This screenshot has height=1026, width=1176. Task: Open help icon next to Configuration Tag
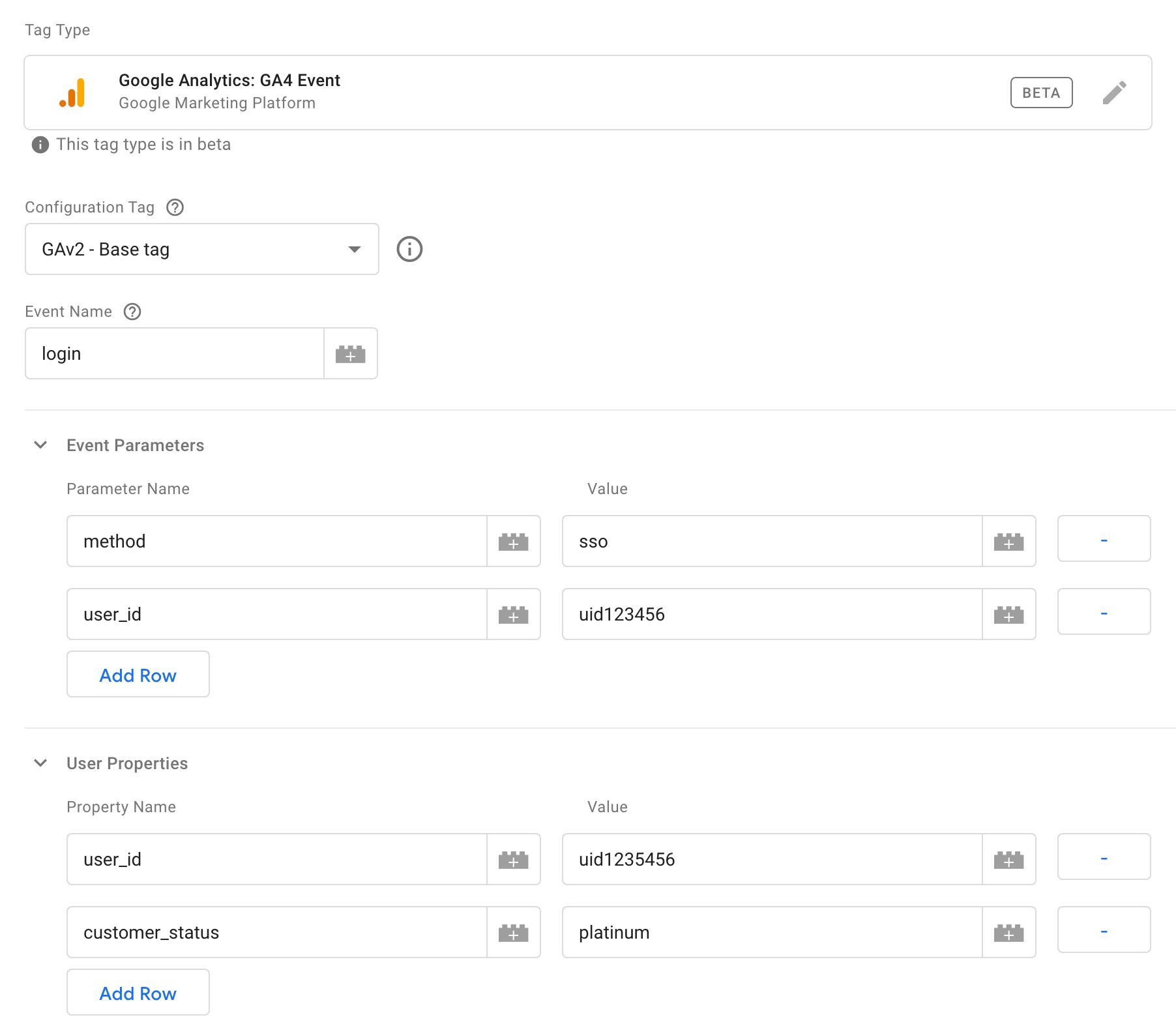[175, 207]
